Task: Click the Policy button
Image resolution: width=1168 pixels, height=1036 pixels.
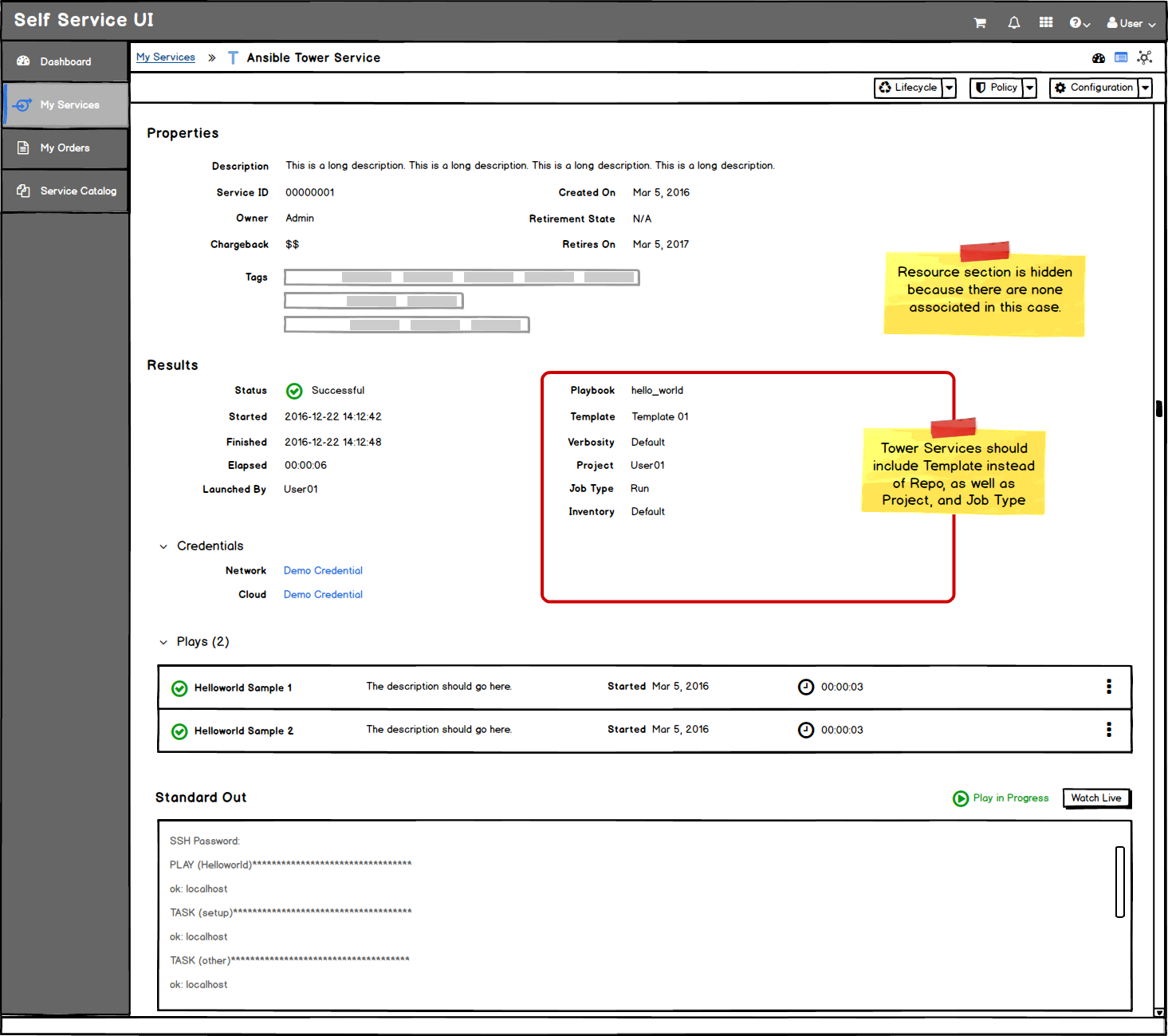Action: point(997,88)
